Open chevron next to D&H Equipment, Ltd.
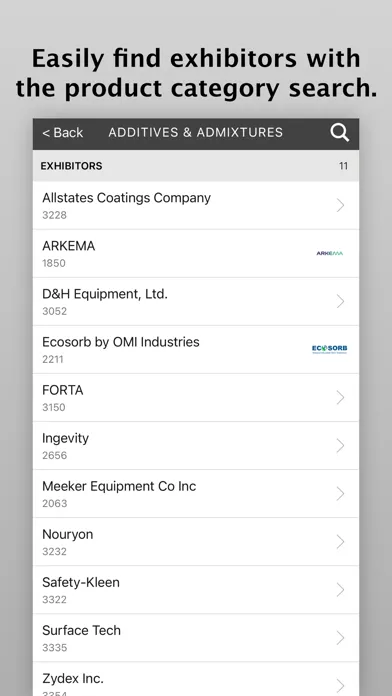The image size is (392, 696). (340, 301)
